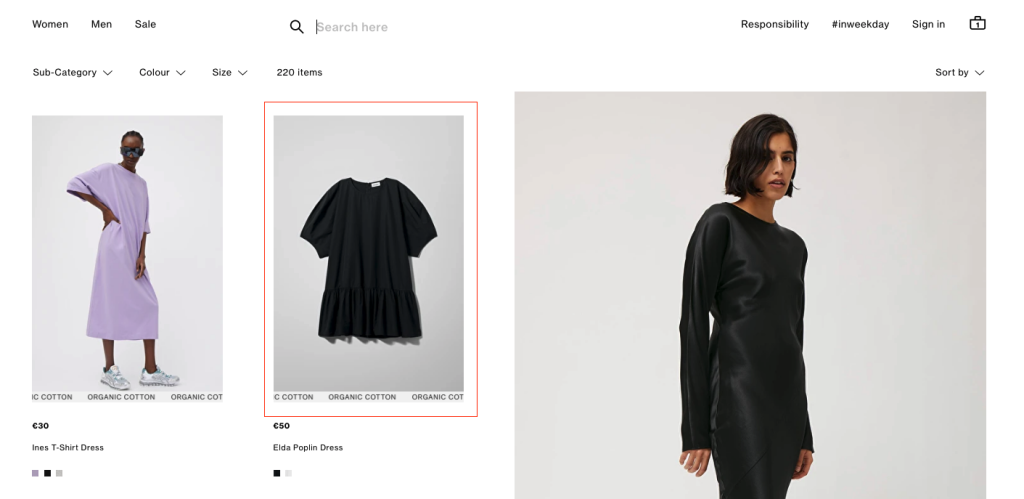Click the search magnifier icon
The image size is (1024, 499).
click(x=296, y=27)
